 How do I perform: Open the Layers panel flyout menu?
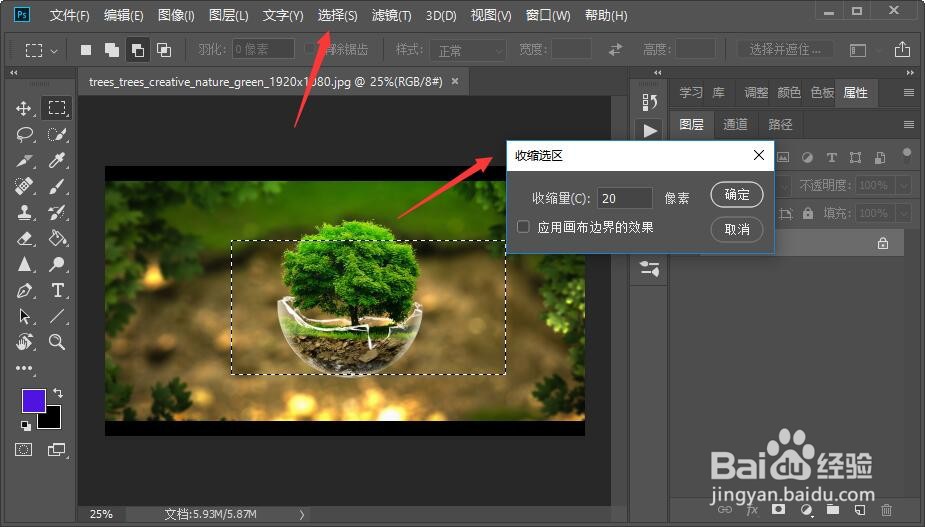(908, 125)
